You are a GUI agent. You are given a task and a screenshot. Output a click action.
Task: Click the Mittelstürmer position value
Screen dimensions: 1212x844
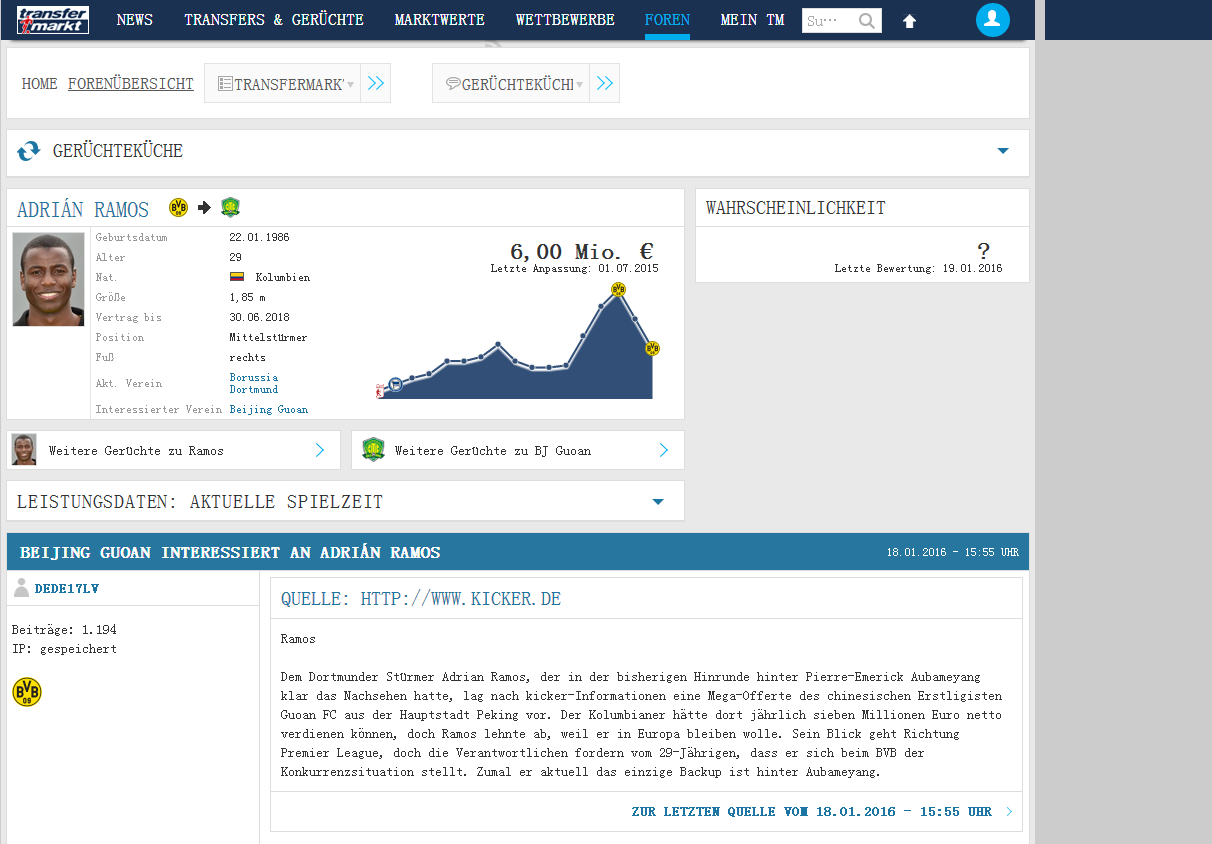[x=269, y=337]
